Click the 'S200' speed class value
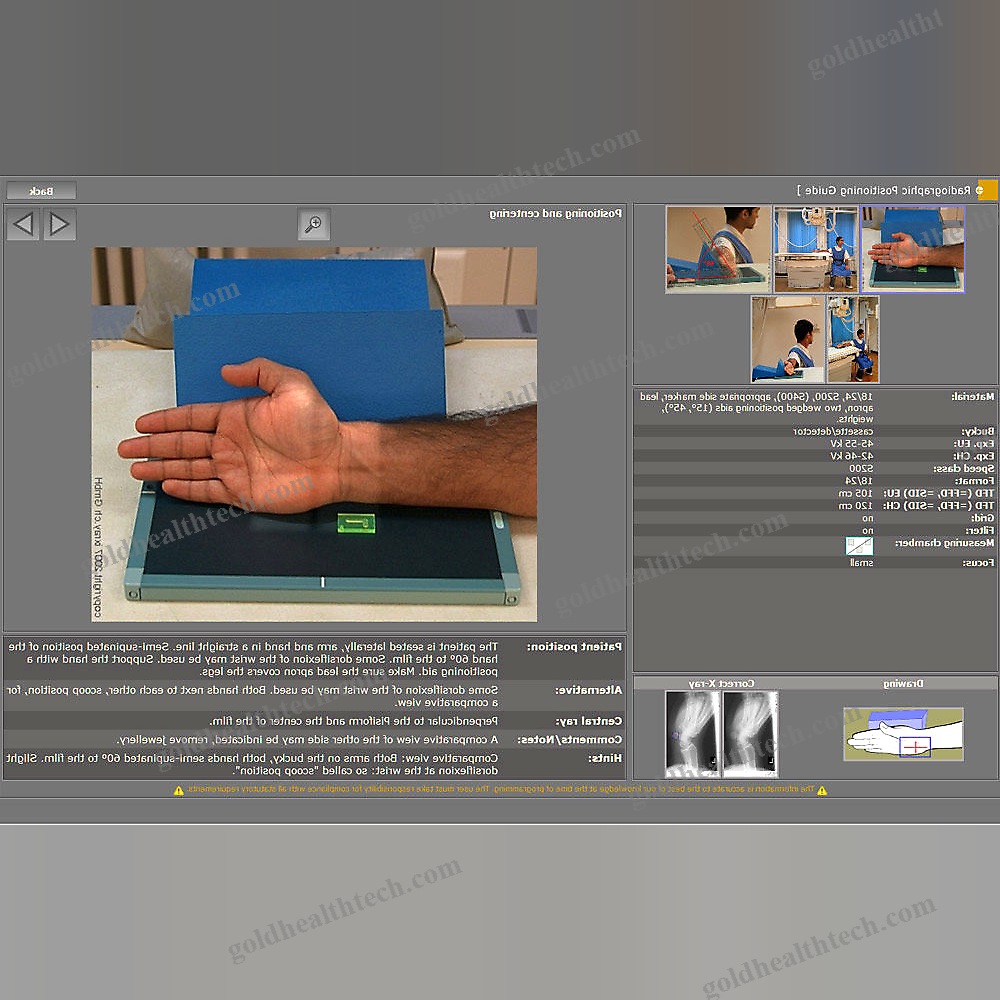1000x1000 pixels. point(861,469)
